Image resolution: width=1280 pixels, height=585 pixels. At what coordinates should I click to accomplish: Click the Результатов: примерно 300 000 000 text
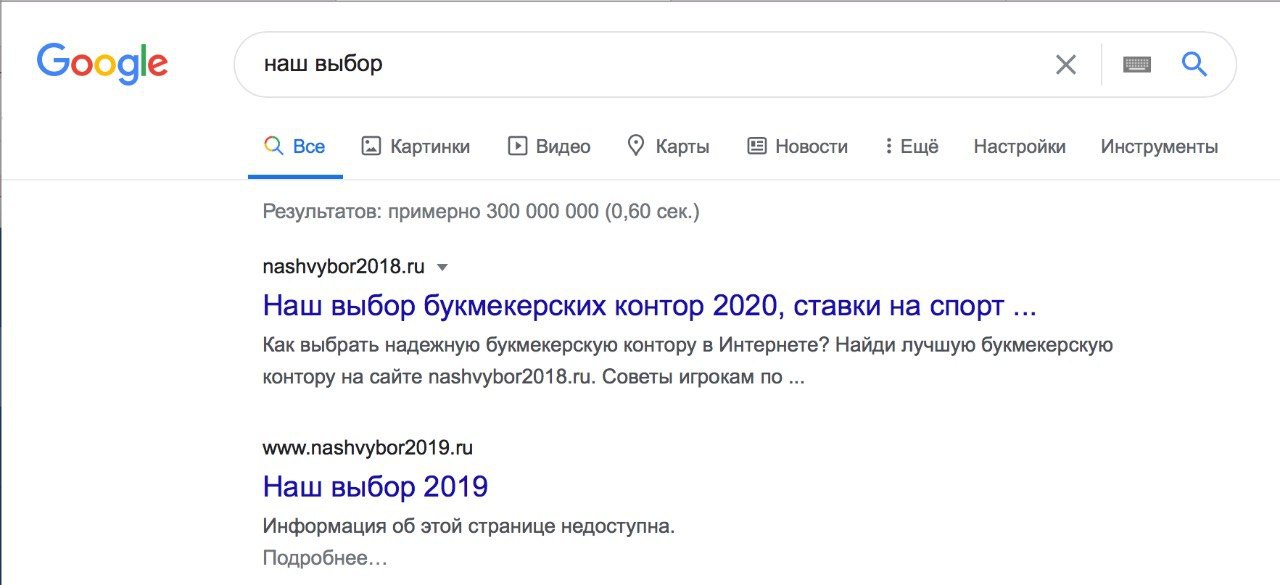coord(481,212)
